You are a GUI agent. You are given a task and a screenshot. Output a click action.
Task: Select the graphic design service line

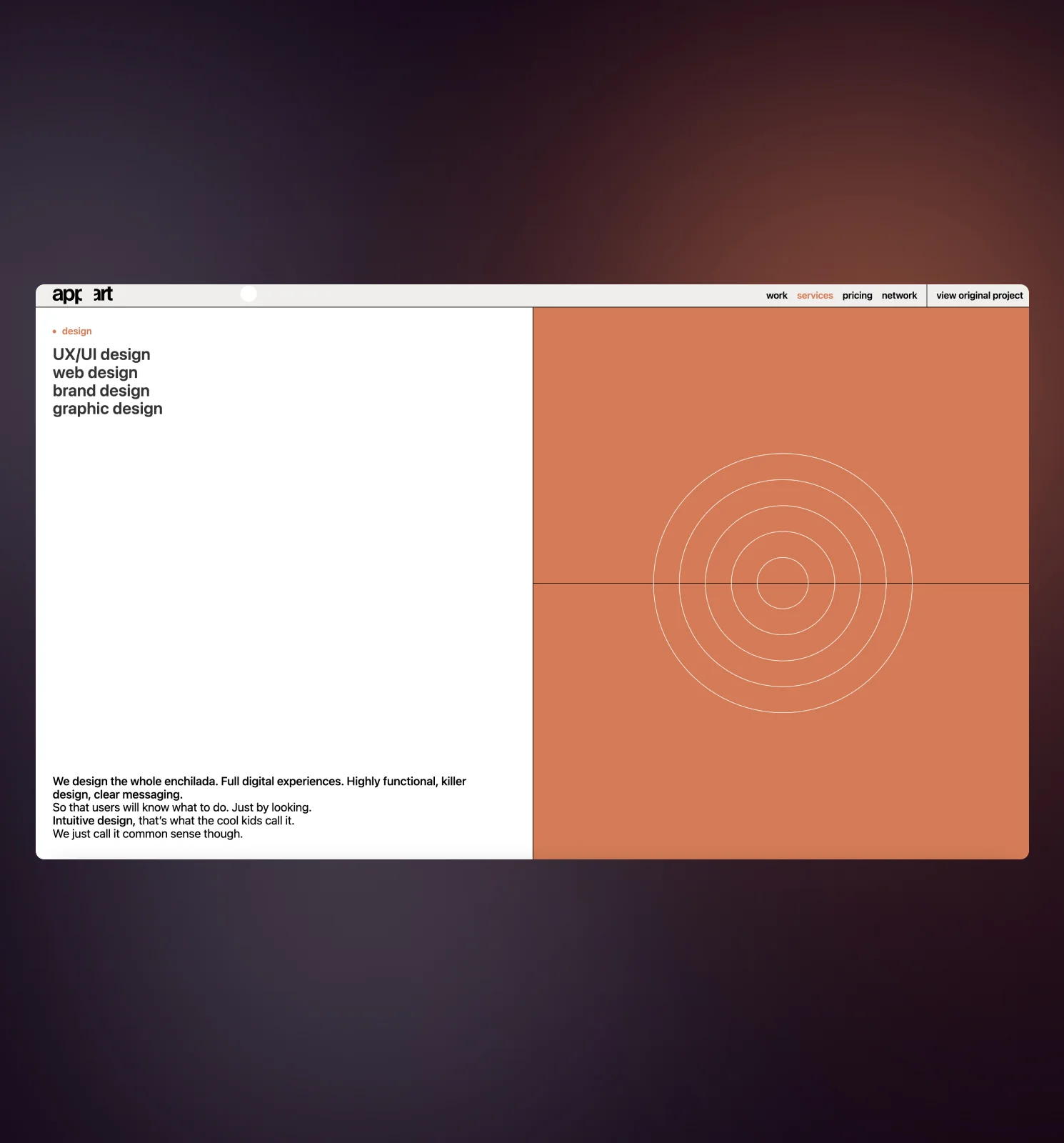(107, 409)
